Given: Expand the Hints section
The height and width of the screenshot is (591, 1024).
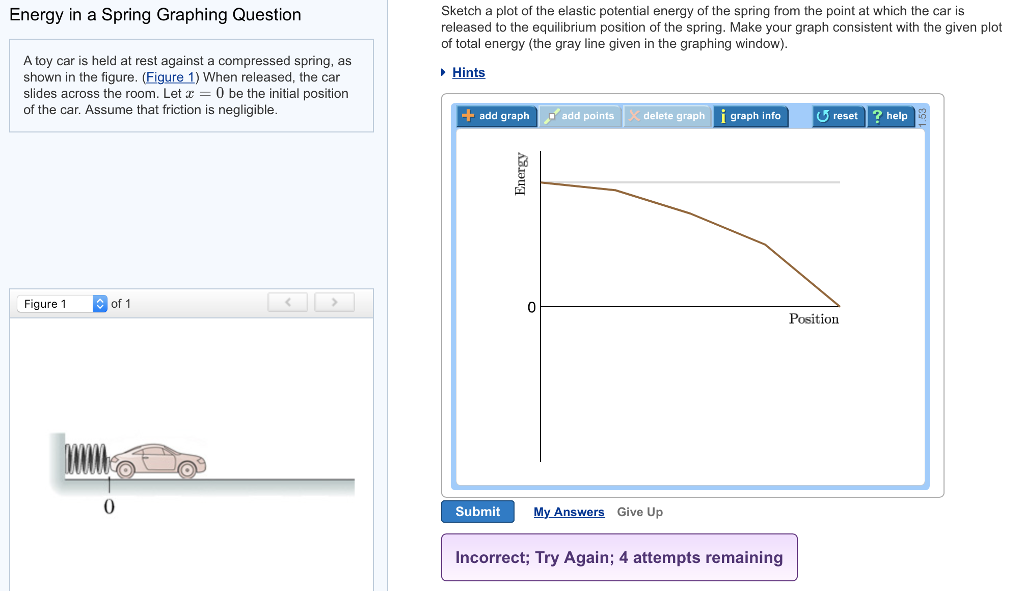Looking at the screenshot, I should [468, 72].
